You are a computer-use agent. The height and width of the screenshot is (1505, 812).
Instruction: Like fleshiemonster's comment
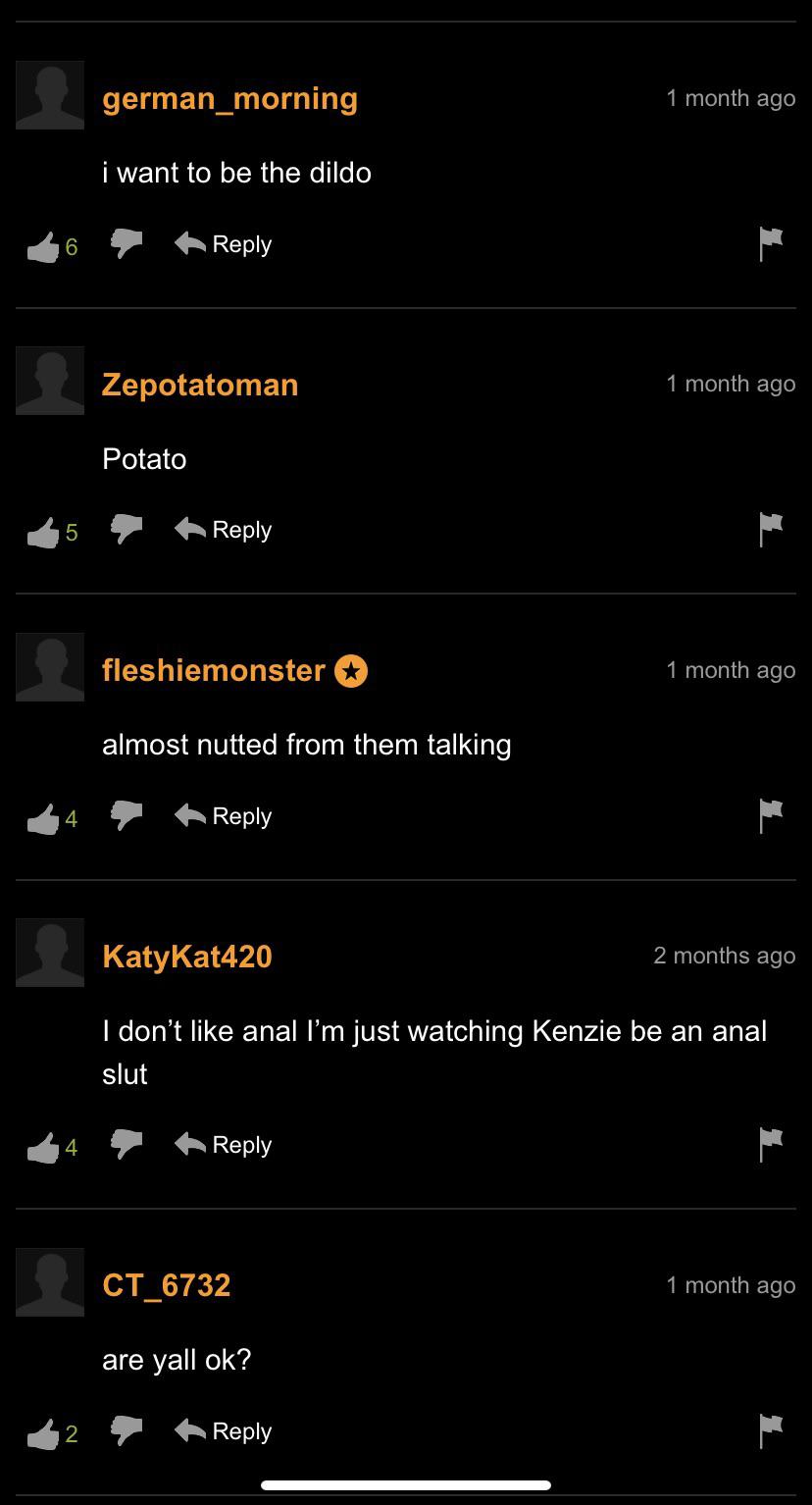coord(42,818)
